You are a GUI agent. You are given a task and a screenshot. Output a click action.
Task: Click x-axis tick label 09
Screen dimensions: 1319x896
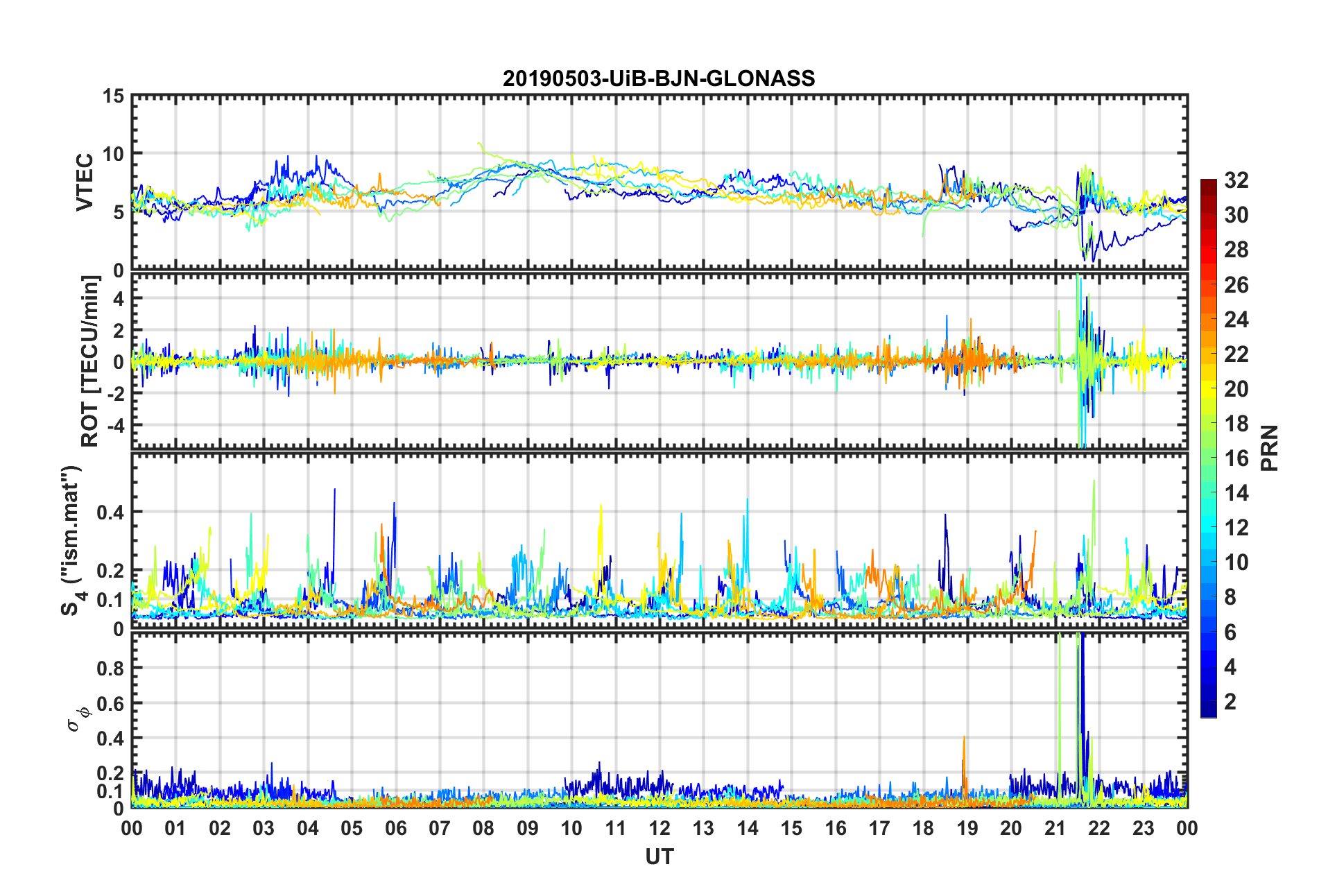coord(528,828)
